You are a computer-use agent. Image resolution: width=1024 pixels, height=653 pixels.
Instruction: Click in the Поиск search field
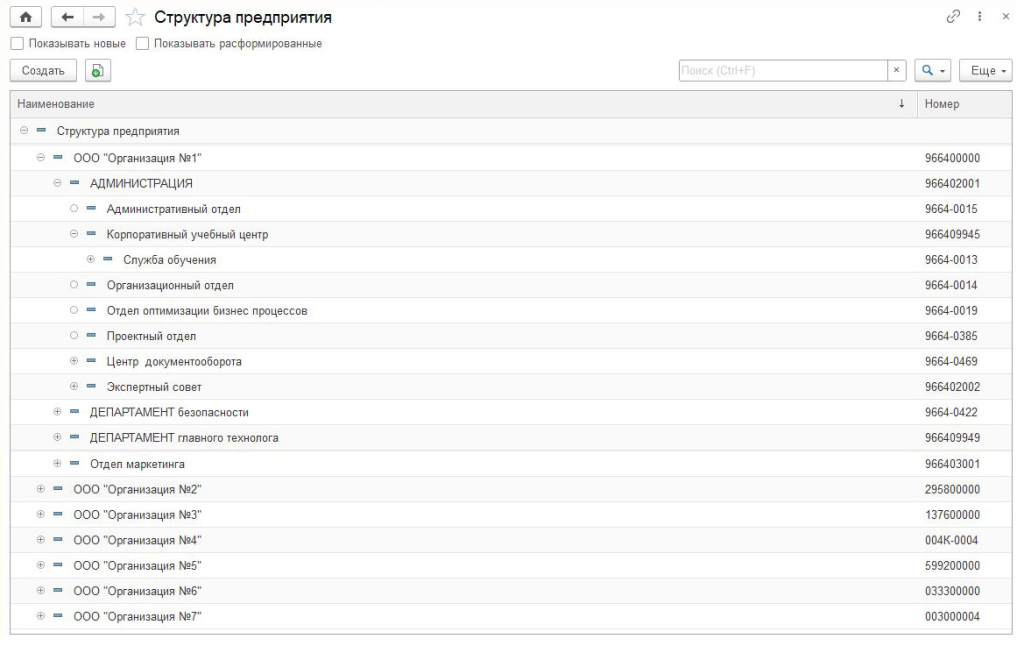coord(782,71)
